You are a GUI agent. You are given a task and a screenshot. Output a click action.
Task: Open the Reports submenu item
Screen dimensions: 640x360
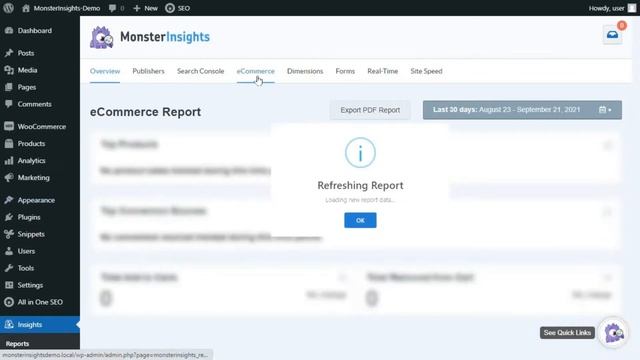coord(17,344)
